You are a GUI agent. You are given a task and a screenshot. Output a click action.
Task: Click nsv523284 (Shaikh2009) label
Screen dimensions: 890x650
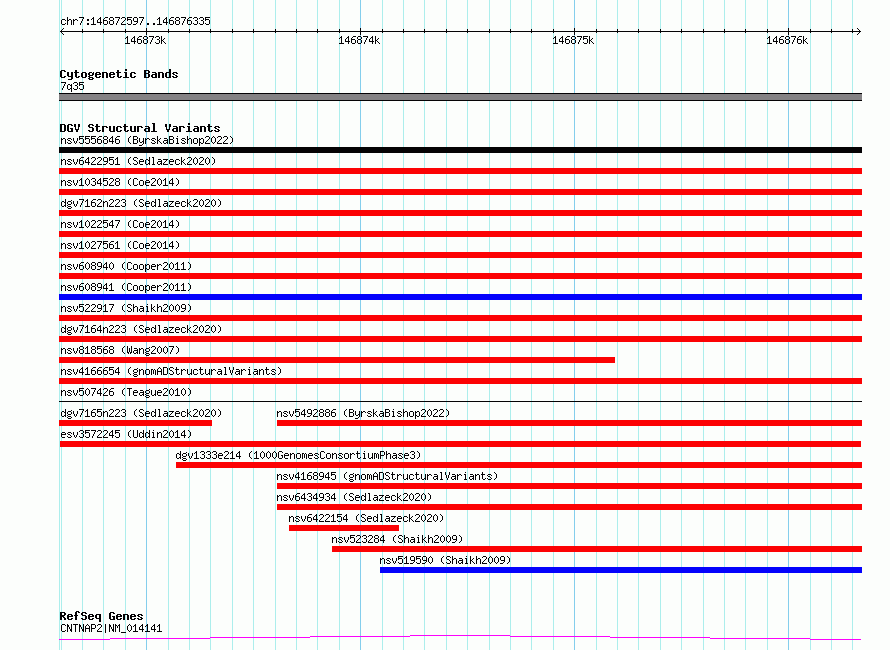[x=397, y=539]
